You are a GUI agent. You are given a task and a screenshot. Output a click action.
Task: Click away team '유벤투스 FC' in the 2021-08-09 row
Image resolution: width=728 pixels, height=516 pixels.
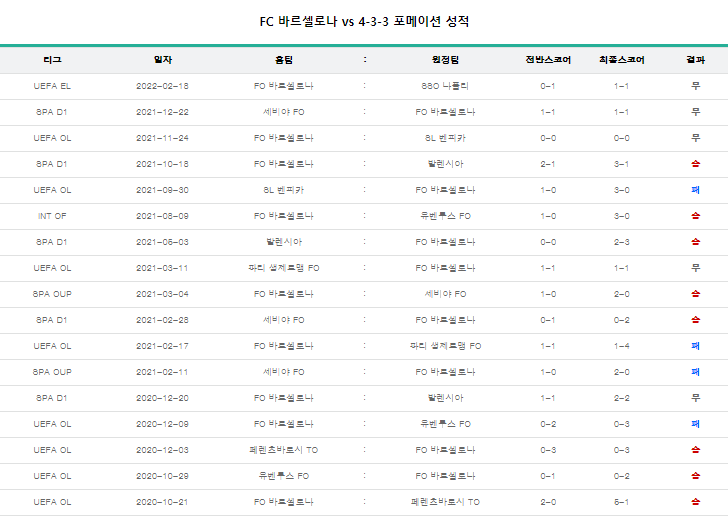tap(445, 216)
